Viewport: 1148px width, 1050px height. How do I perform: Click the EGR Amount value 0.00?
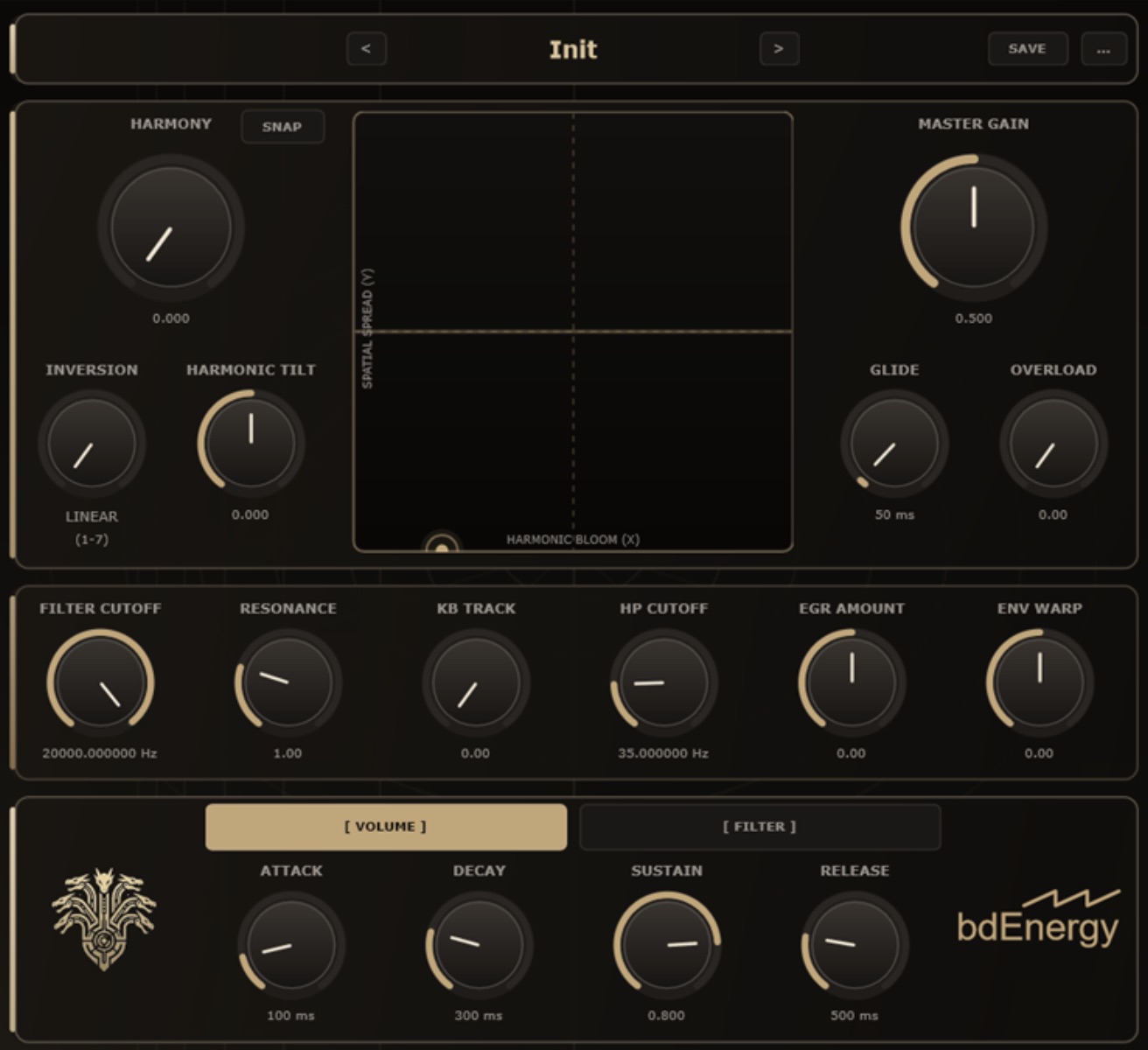850,753
